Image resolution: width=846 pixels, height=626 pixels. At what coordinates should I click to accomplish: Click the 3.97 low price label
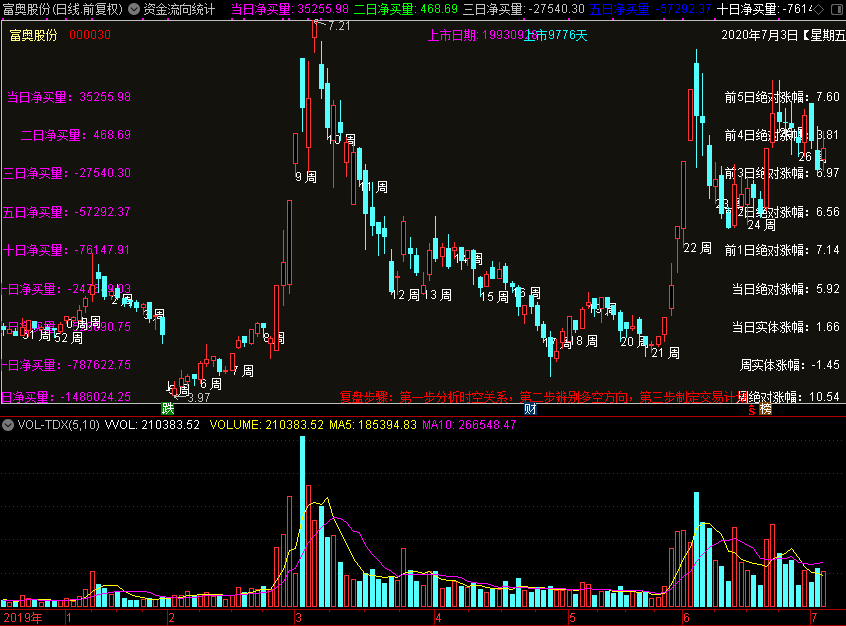coord(198,398)
